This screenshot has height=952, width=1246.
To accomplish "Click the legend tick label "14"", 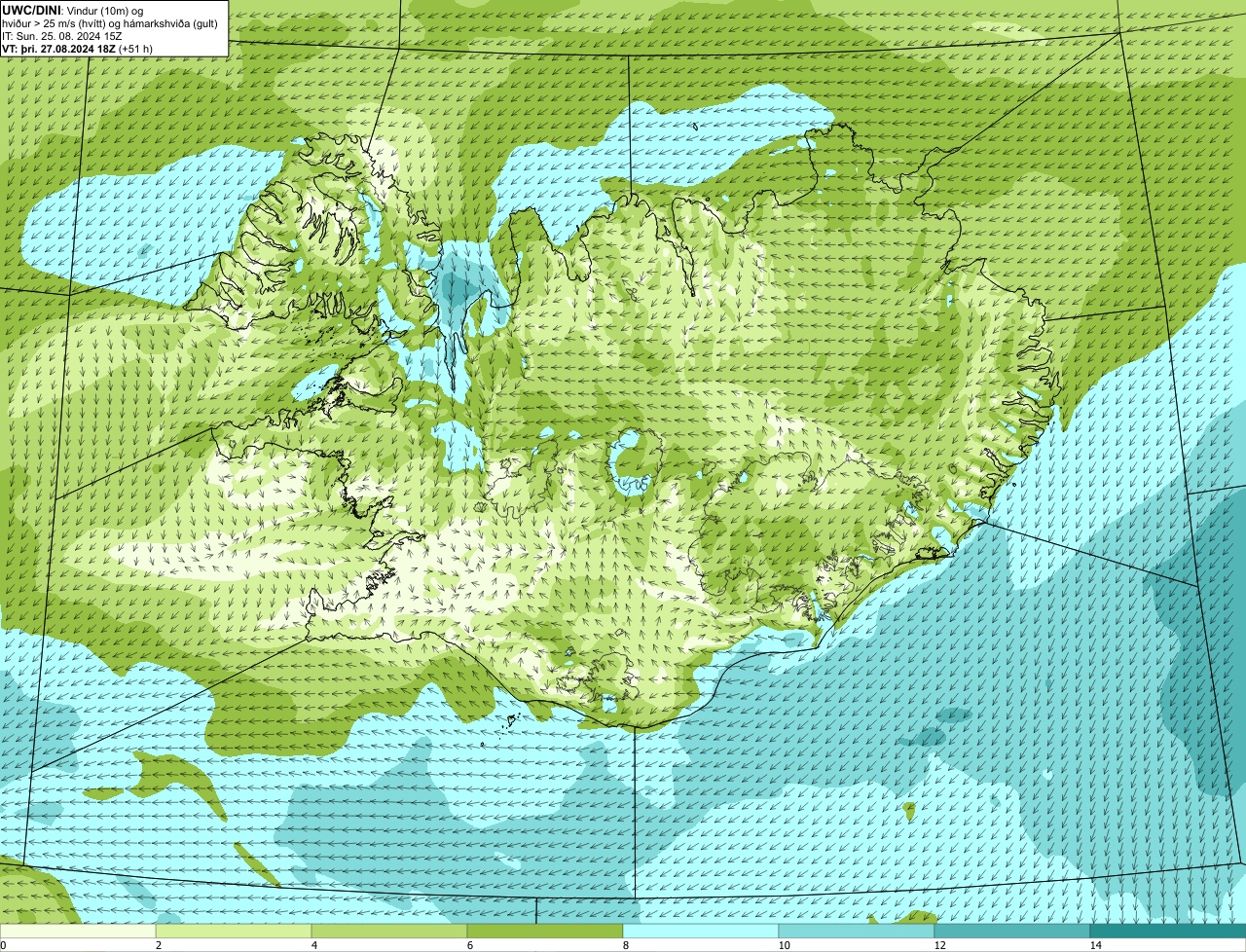I will coord(1095,945).
